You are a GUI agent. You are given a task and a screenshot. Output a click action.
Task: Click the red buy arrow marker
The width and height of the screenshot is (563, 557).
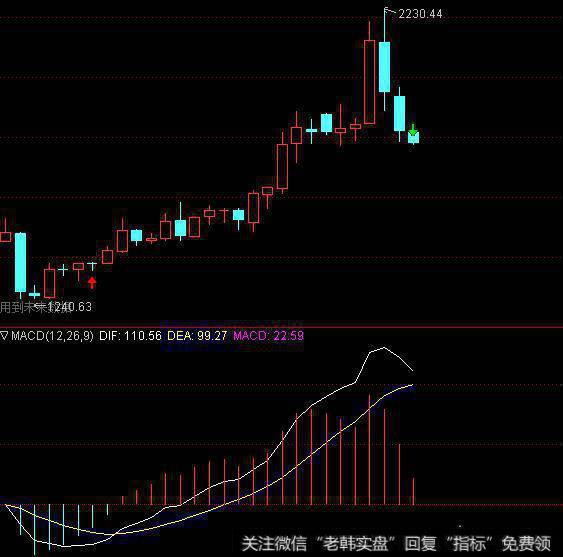(92, 282)
